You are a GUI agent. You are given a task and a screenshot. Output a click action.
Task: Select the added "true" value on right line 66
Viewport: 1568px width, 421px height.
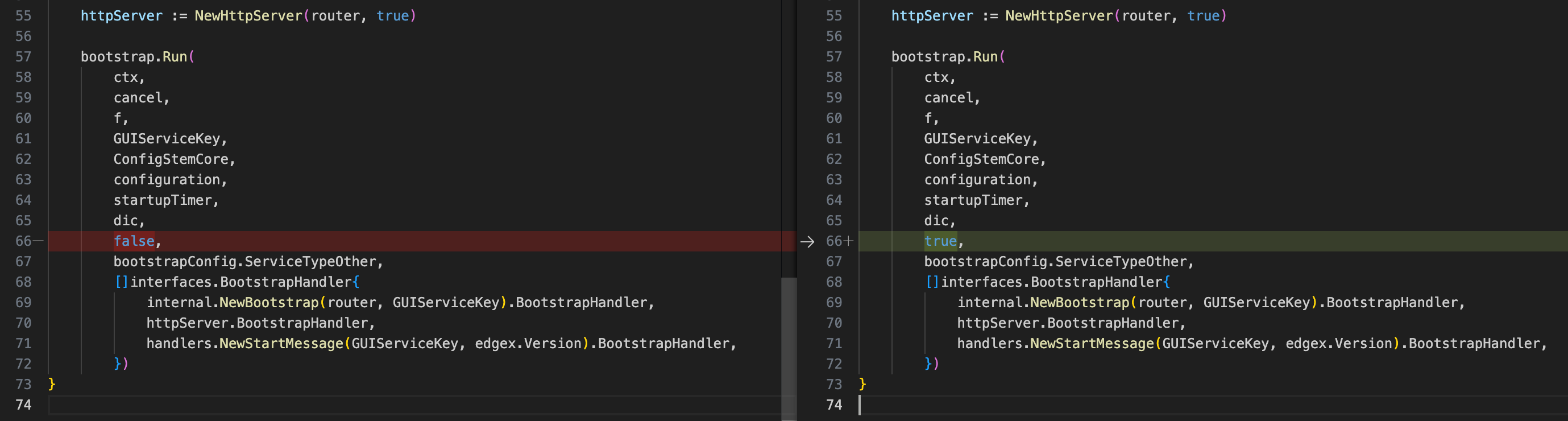tap(940, 241)
